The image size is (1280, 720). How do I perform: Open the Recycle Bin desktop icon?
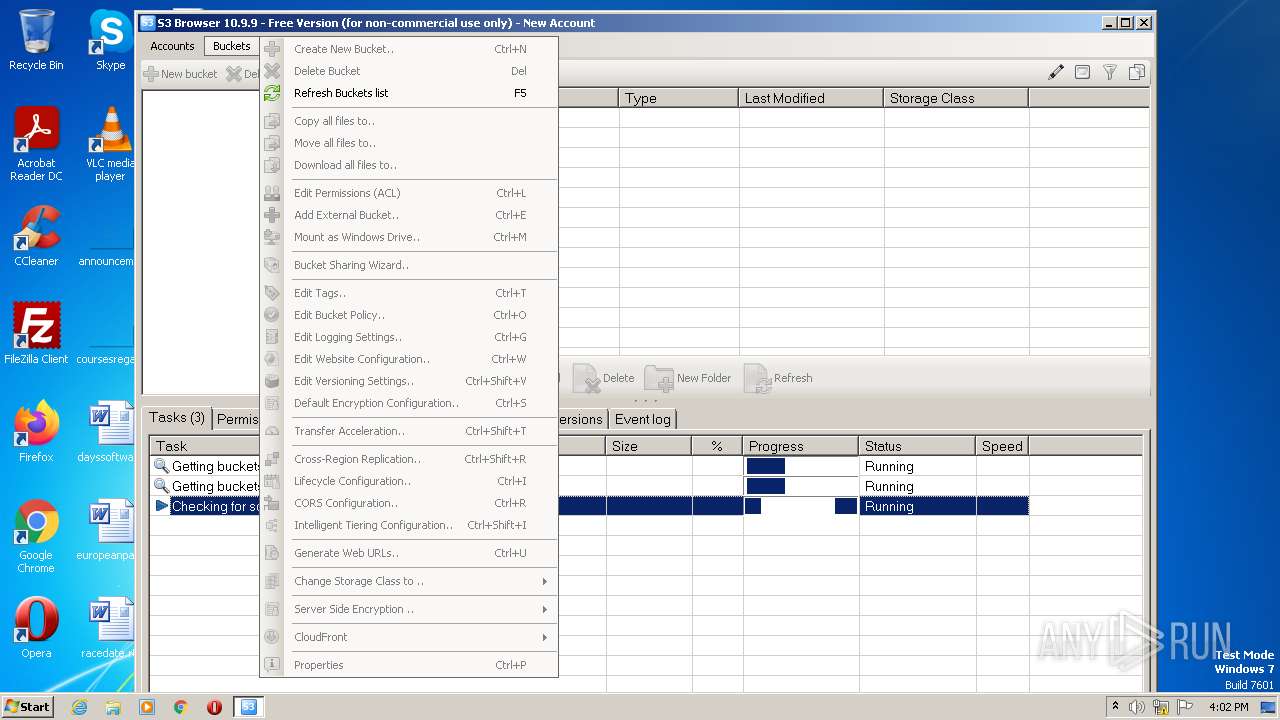pos(36,40)
